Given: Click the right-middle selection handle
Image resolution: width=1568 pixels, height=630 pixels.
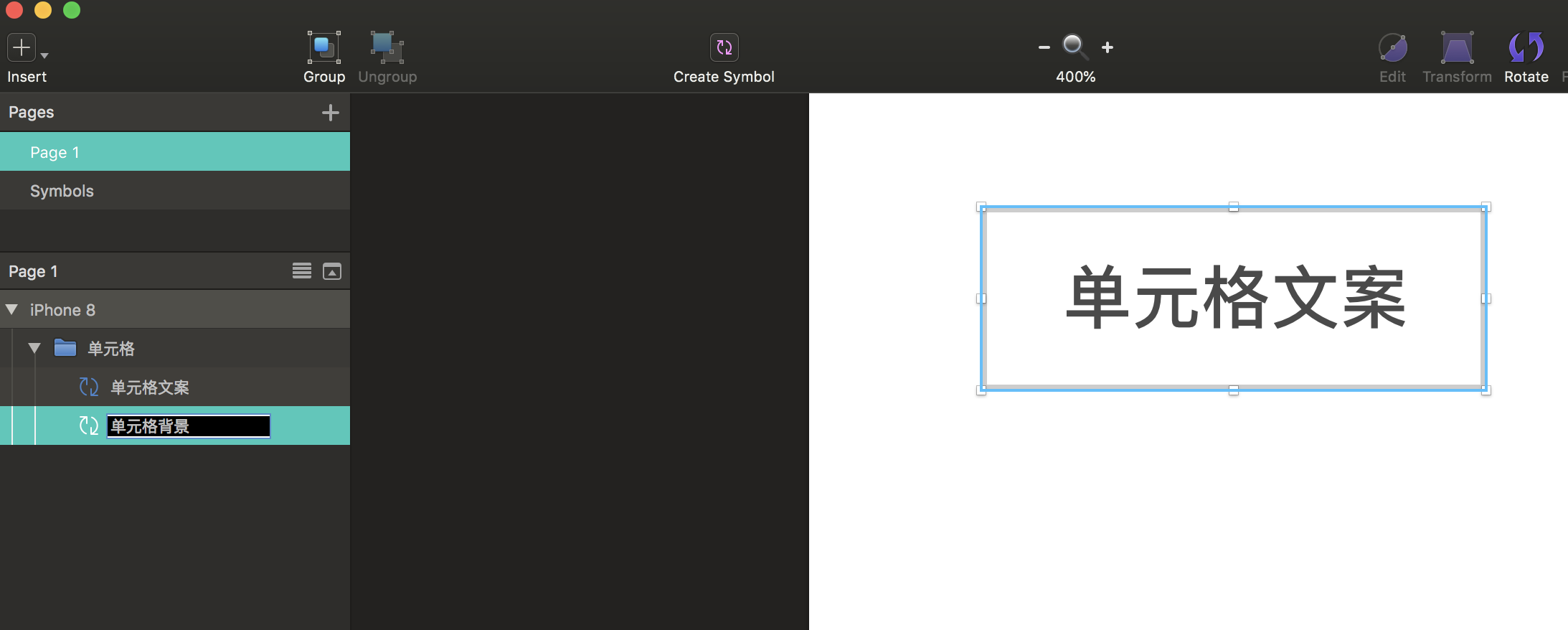Looking at the screenshot, I should pyautogui.click(x=1486, y=298).
